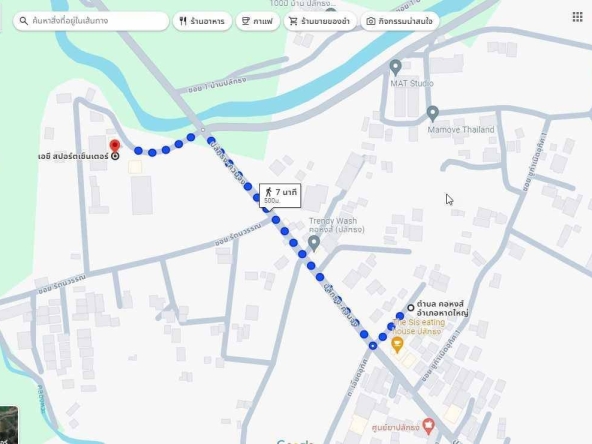This screenshot has width=592, height=444.
Task: Click the MAT Studio map pin
Action: (x=395, y=68)
